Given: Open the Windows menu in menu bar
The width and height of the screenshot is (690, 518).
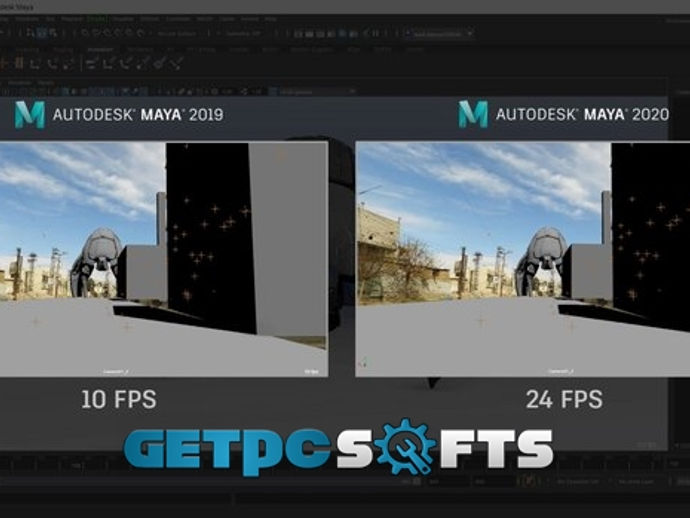Looking at the screenshot, I should click(x=27, y=19).
